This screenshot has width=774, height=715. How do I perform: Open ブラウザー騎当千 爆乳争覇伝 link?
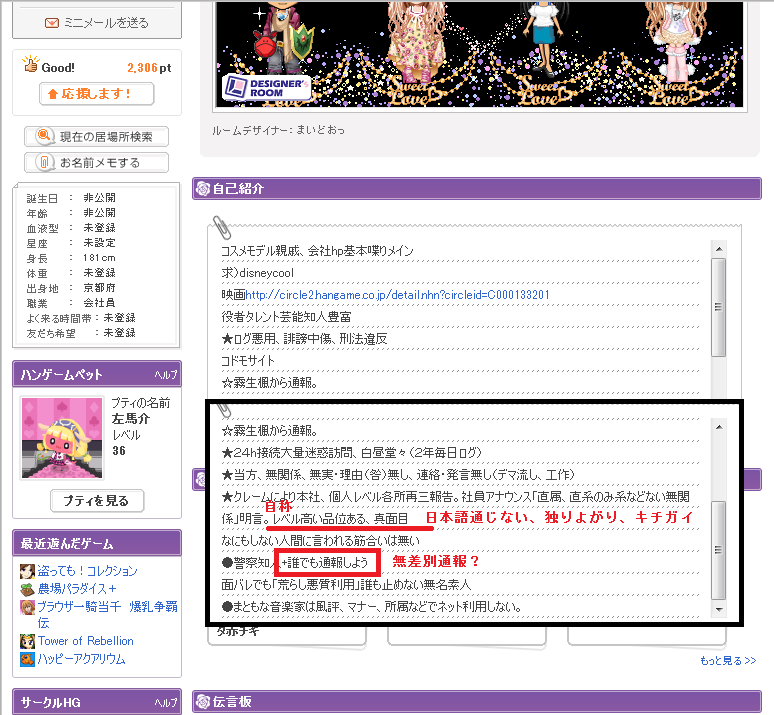(108, 614)
